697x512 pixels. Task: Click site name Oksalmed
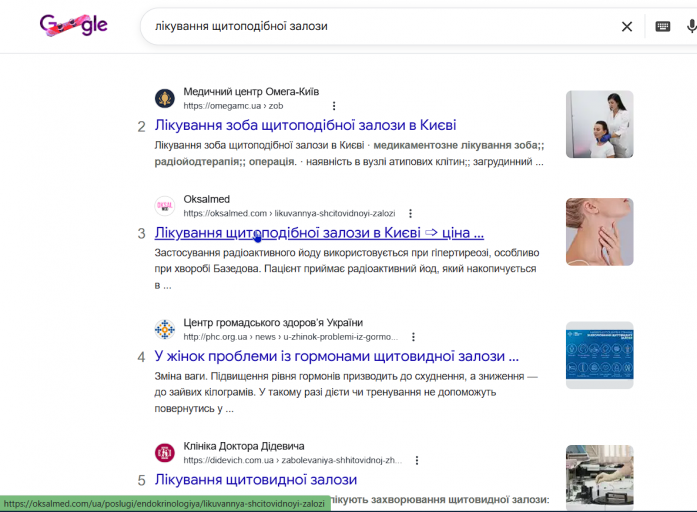(x=207, y=199)
